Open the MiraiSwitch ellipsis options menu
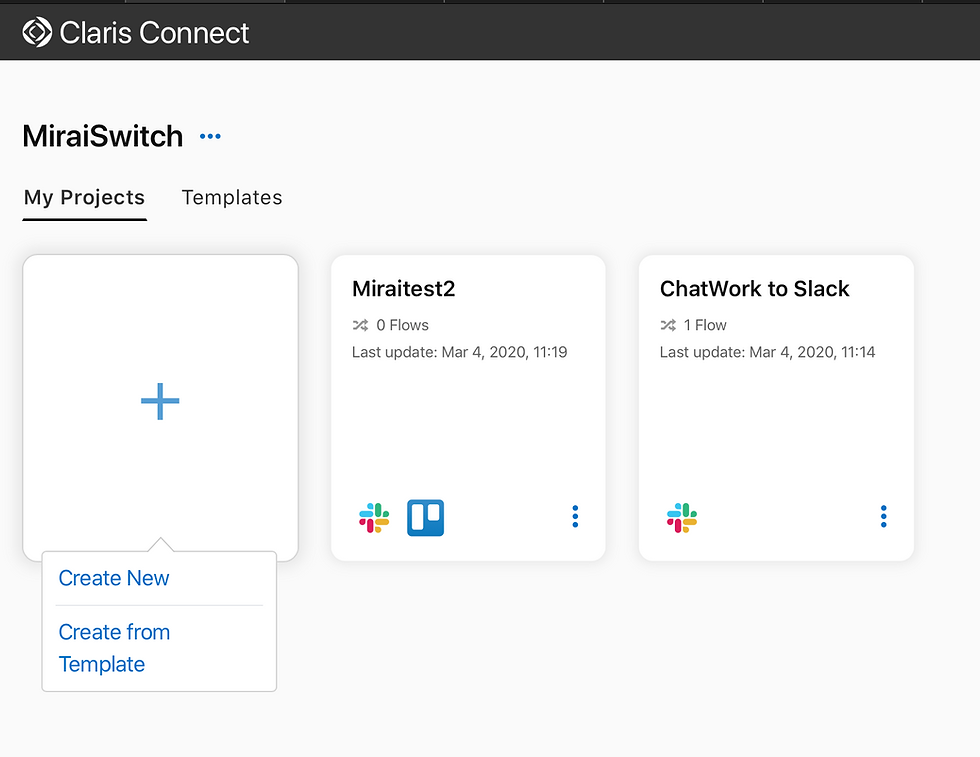980x757 pixels. click(210, 136)
